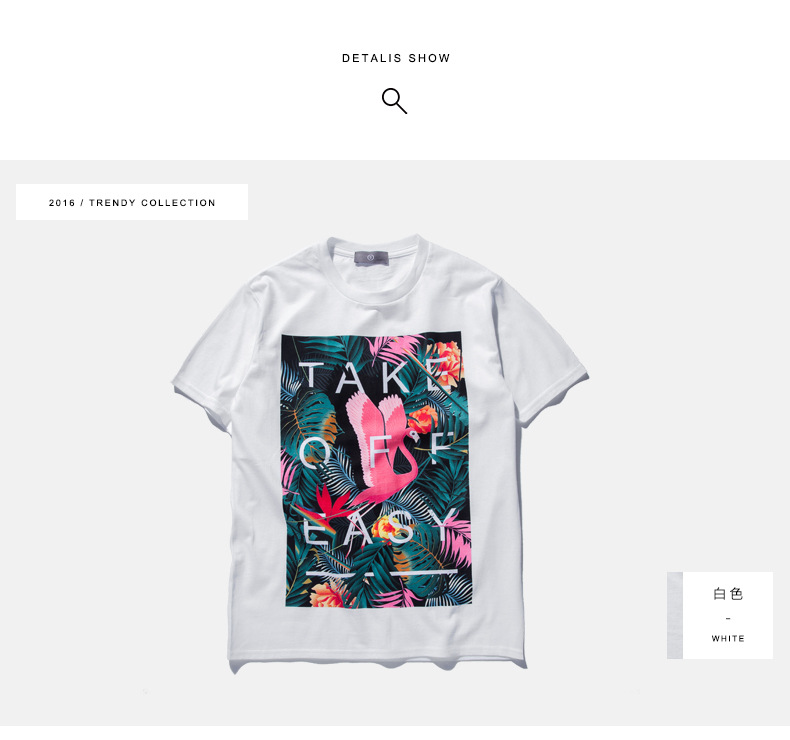Click the WHITE color name text

click(x=728, y=638)
